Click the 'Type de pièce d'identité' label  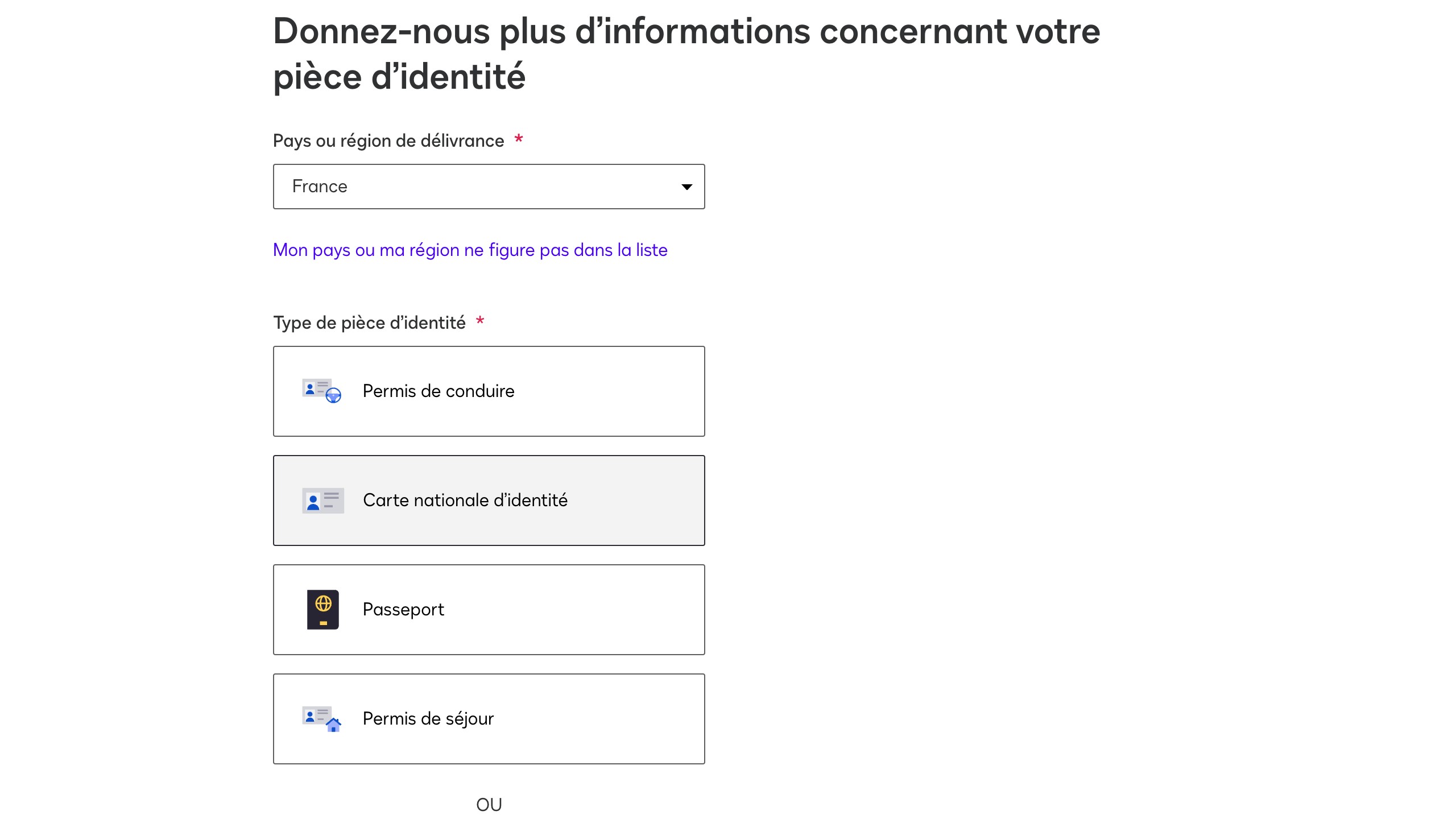click(369, 323)
